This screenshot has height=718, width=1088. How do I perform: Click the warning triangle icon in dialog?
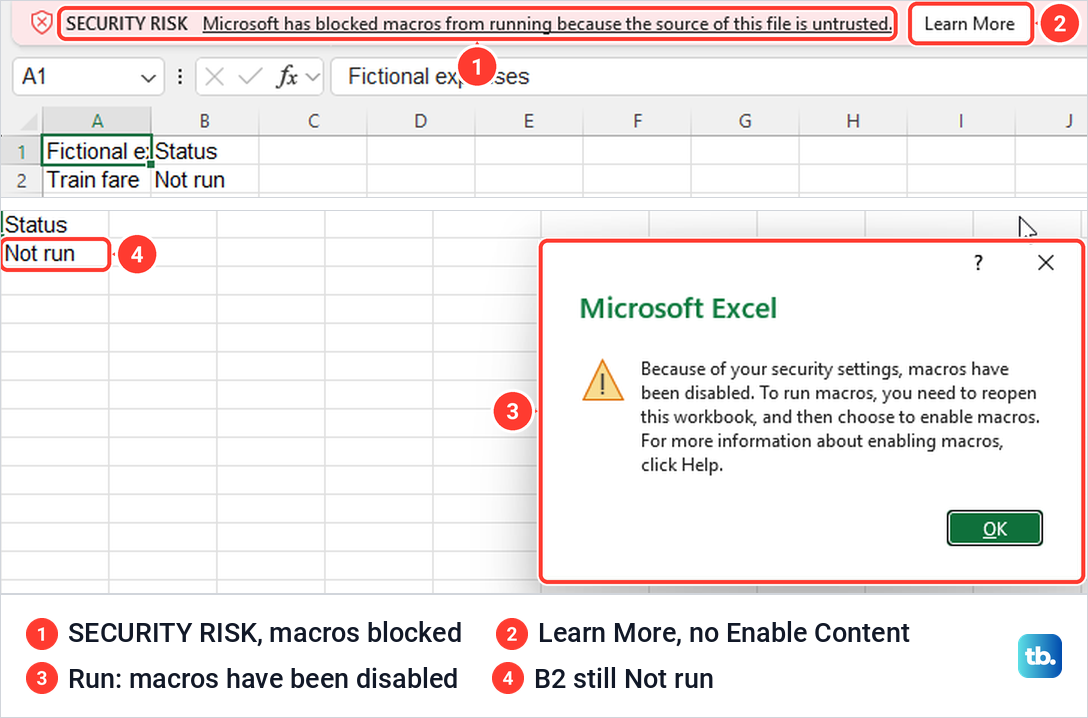pyautogui.click(x=603, y=380)
